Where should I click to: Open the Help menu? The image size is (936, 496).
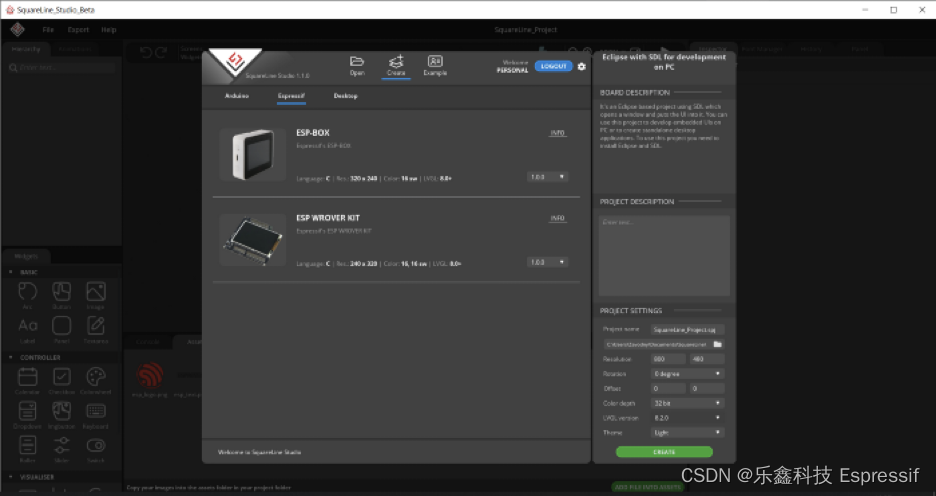(x=109, y=29)
